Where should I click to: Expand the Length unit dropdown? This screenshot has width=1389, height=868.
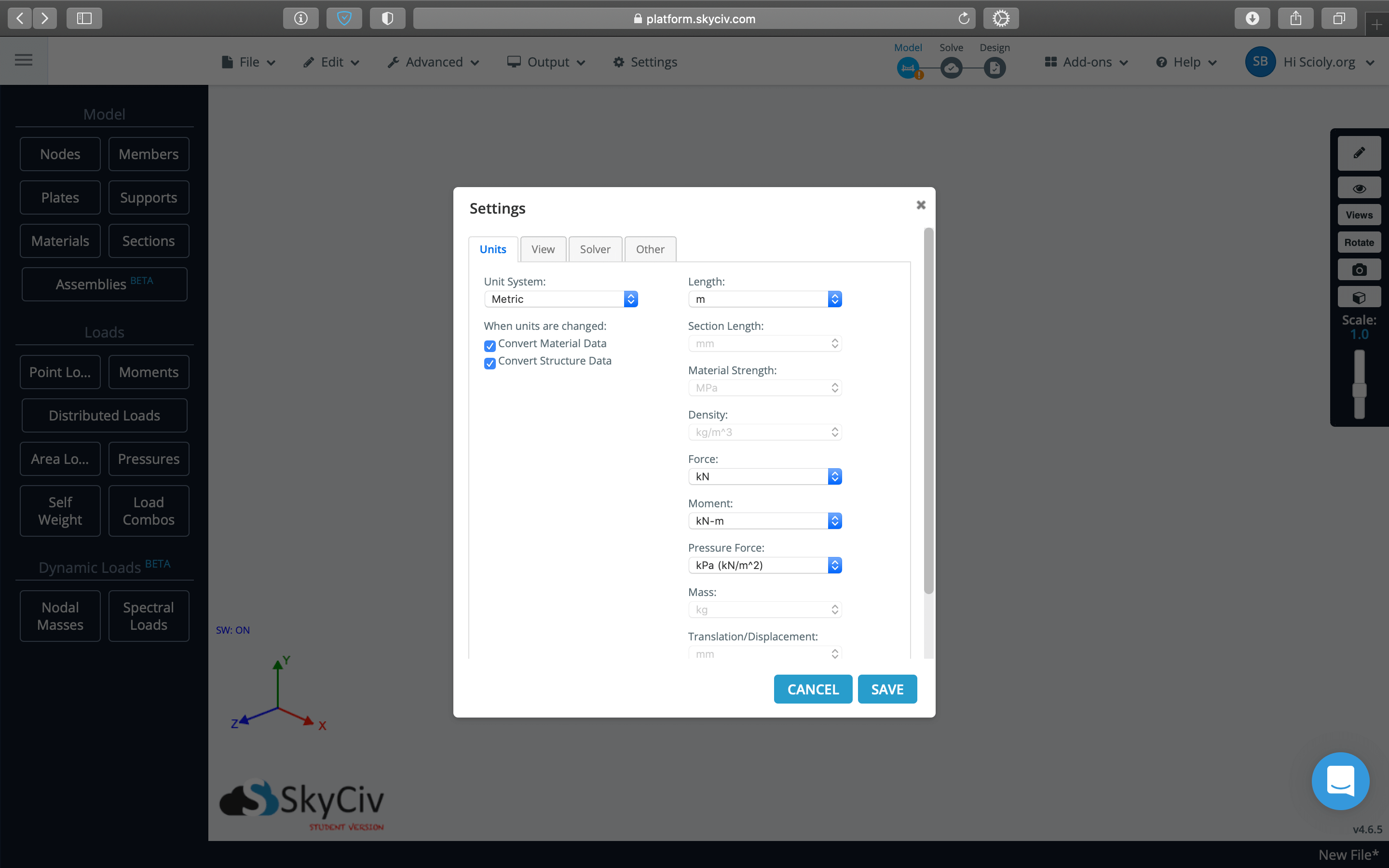point(834,298)
